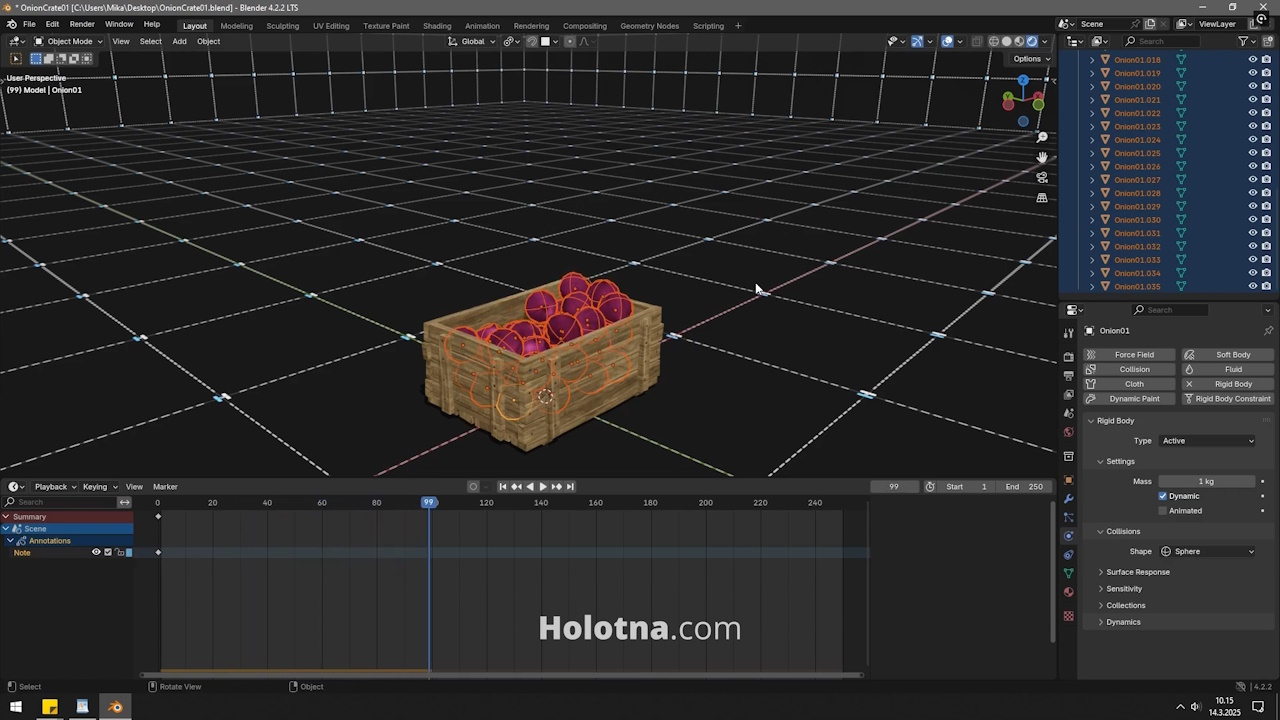Image resolution: width=1280 pixels, height=720 pixels.
Task: Switch to the Shading workspace tab
Action: [437, 25]
